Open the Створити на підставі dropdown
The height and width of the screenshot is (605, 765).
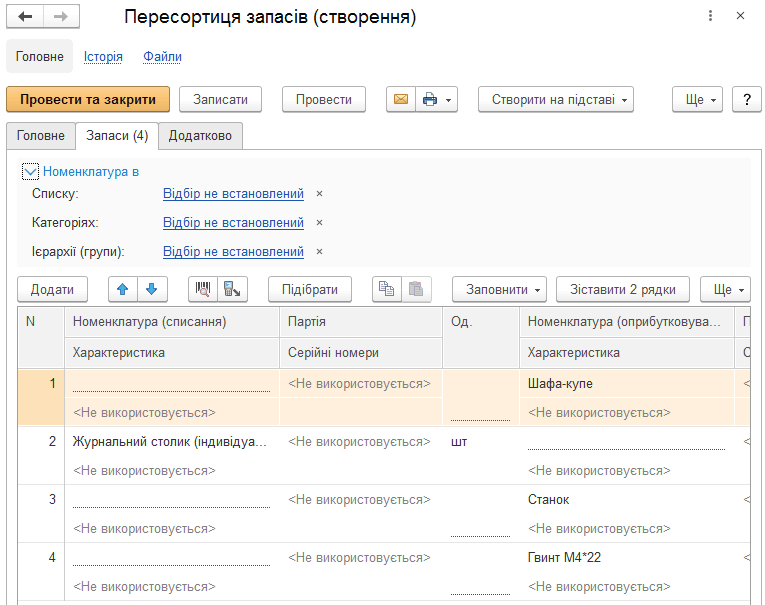556,100
